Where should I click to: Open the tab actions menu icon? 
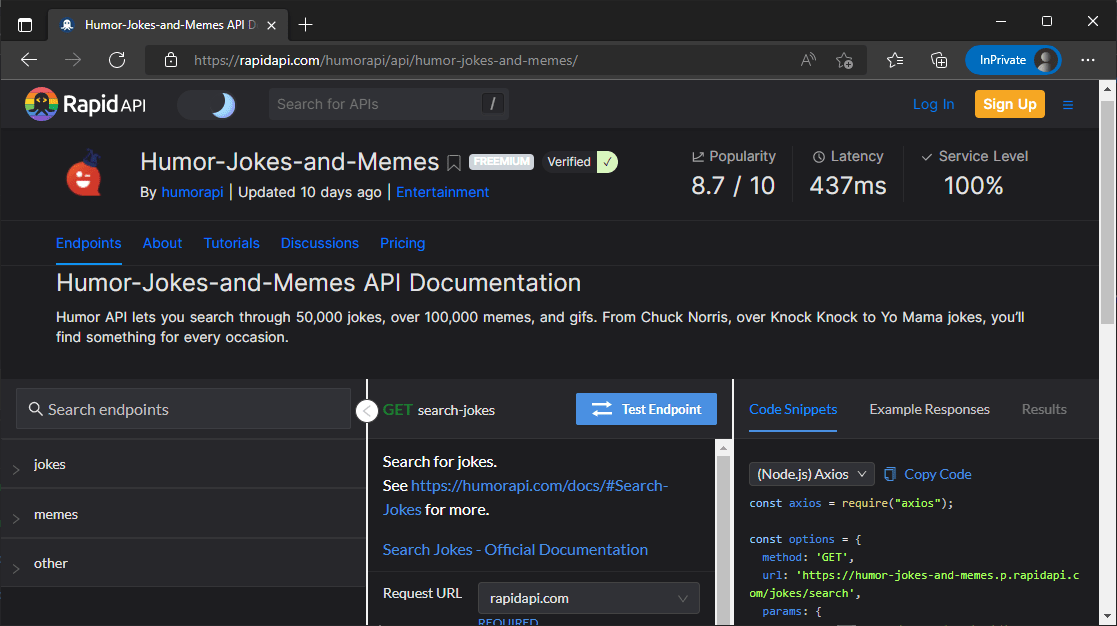[25, 25]
